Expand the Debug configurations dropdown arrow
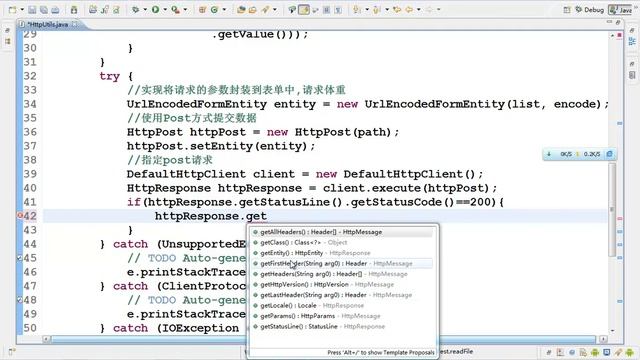Image resolution: width=640 pixels, height=360 pixels. click(145, 9)
